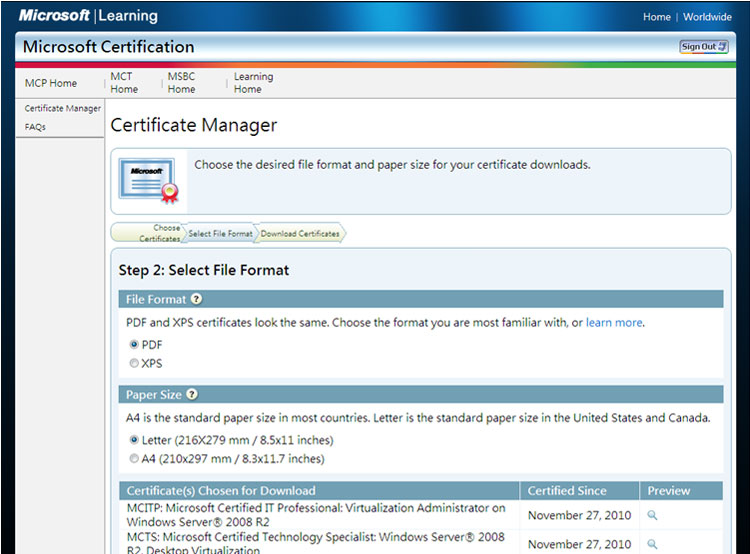Click the MCITP row's November 27, 2010 date
The width and height of the screenshot is (750, 554).
(x=579, y=515)
